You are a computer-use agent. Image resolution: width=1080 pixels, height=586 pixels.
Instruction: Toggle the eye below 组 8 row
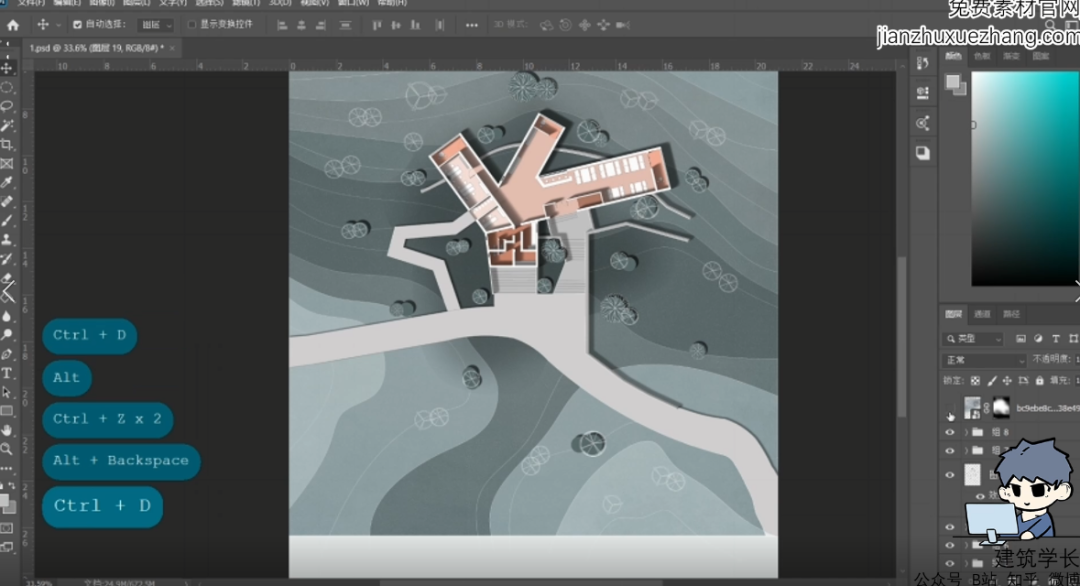pos(950,451)
